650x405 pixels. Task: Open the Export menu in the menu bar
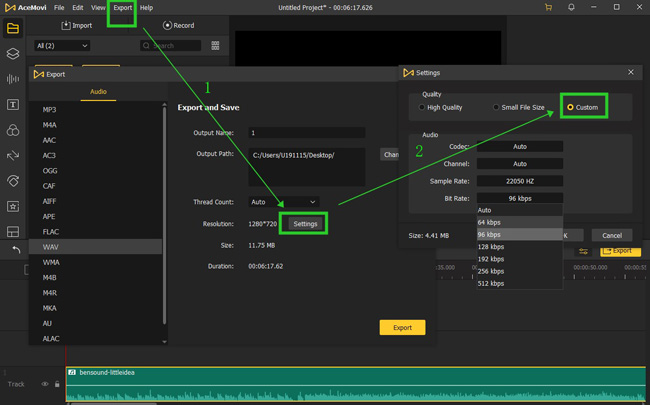click(x=123, y=8)
